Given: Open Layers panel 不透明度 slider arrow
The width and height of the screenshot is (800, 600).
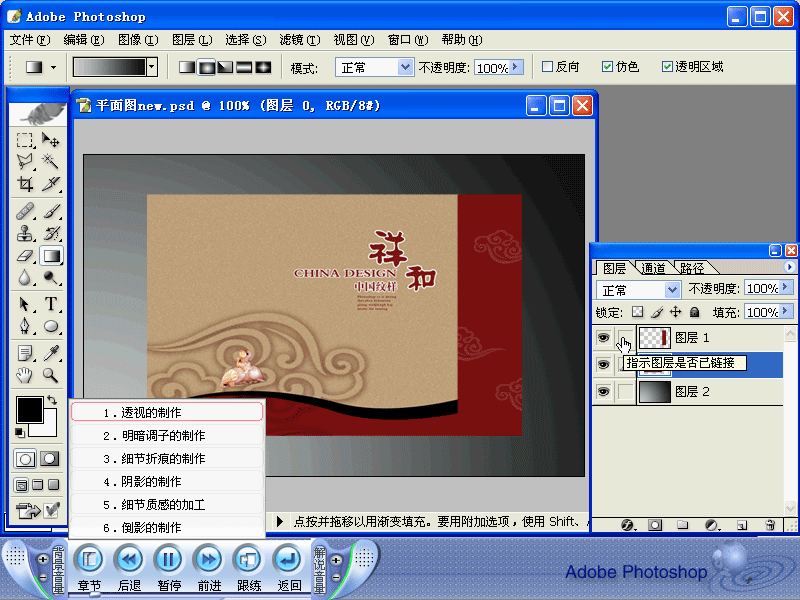Looking at the screenshot, I should pyautogui.click(x=786, y=288).
